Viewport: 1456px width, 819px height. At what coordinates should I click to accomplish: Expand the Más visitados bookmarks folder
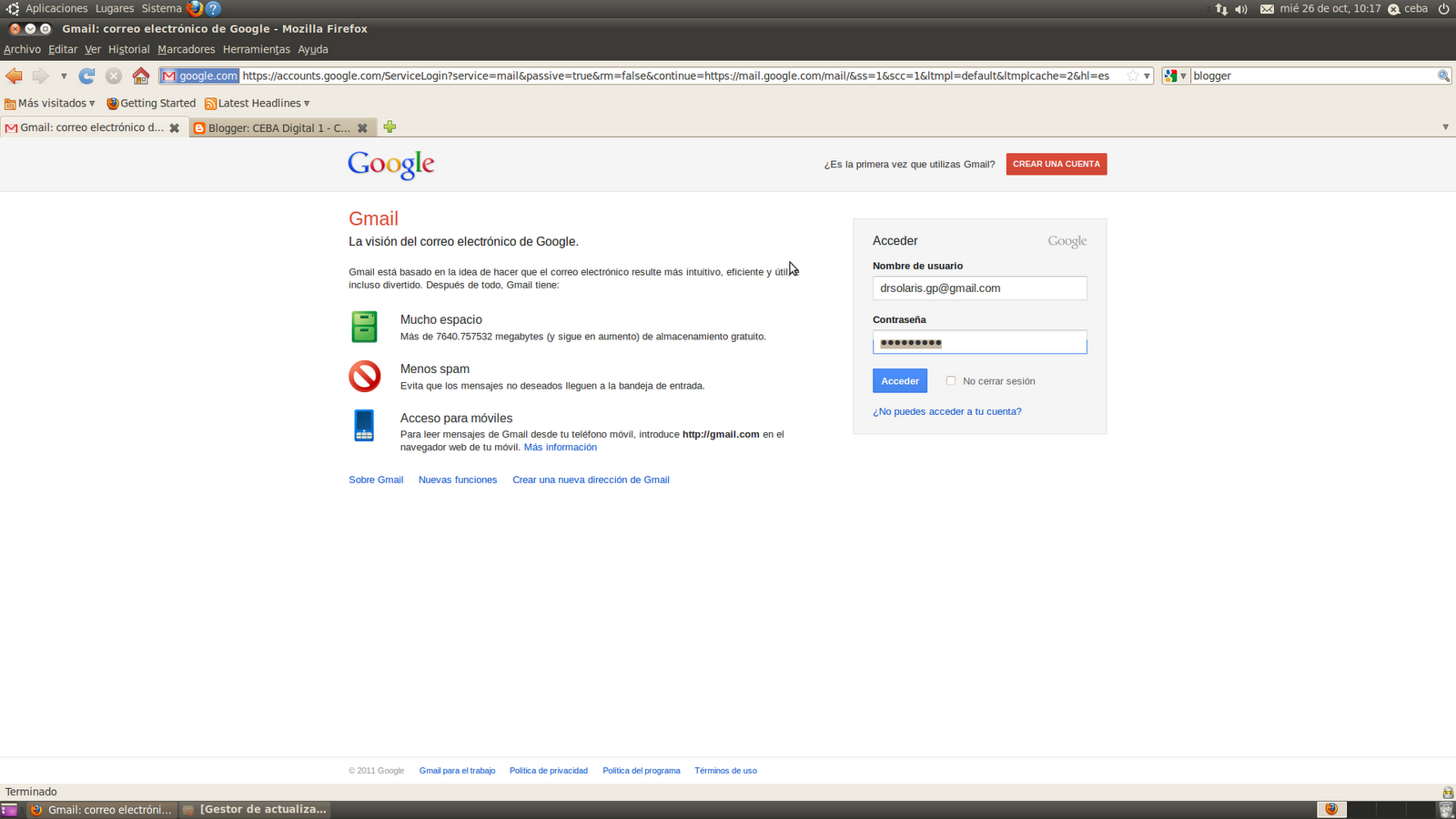pyautogui.click(x=50, y=103)
